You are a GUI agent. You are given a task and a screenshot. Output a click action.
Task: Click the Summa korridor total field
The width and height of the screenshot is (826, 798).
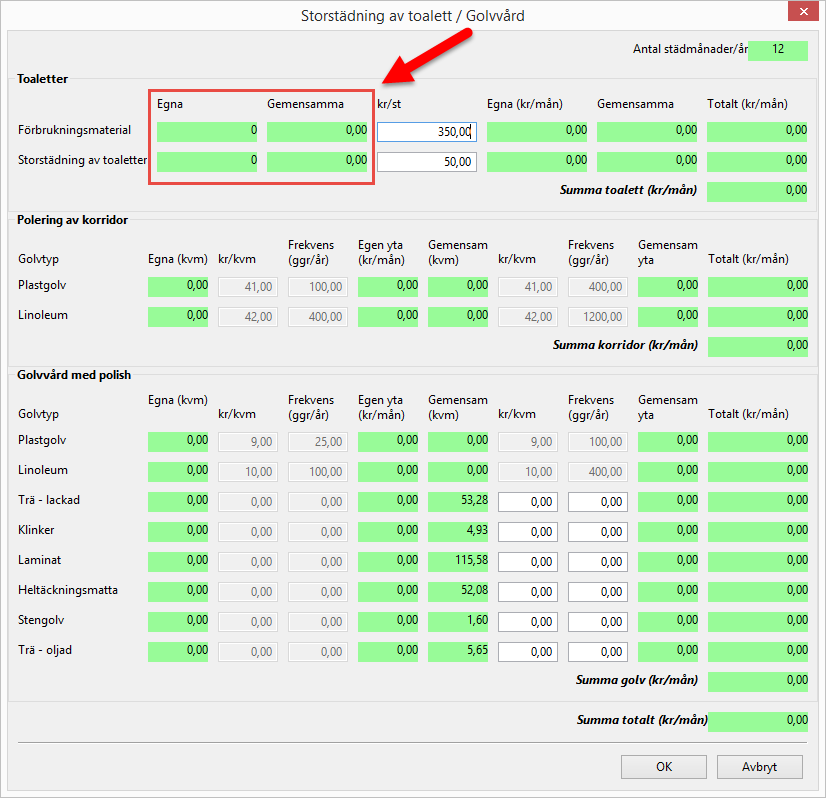click(x=757, y=346)
